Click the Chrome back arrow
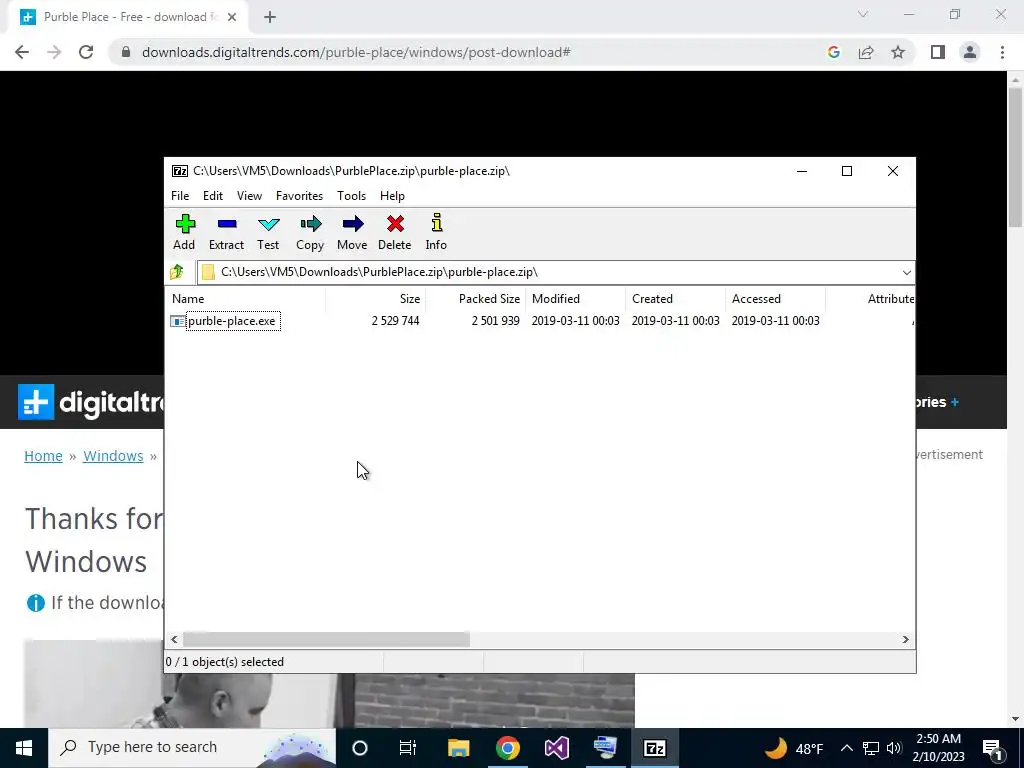 click(22, 52)
